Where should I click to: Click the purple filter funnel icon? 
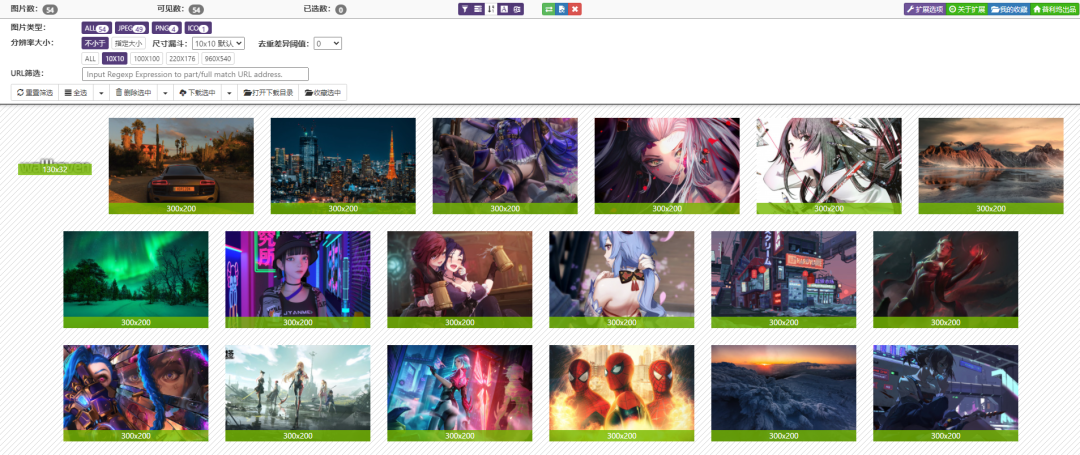(x=465, y=9)
